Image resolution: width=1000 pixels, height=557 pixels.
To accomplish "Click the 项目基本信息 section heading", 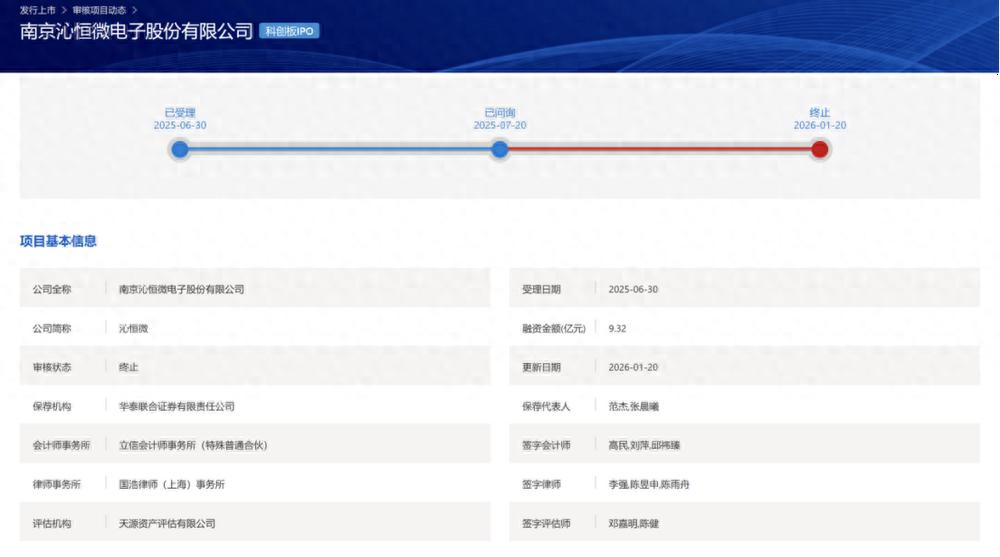I will [x=58, y=241].
